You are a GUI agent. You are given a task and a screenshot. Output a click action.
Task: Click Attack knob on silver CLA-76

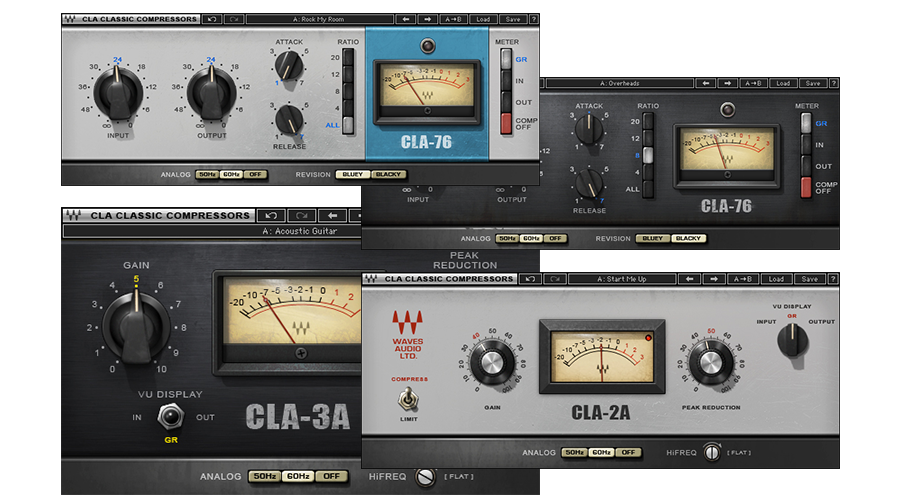click(289, 65)
